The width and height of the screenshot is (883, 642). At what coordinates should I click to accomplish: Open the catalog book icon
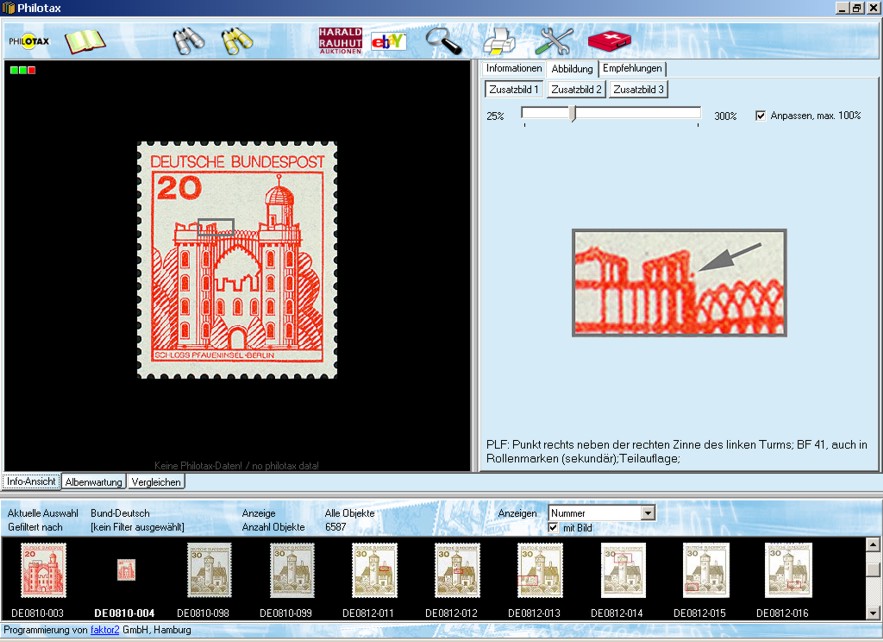pos(85,41)
